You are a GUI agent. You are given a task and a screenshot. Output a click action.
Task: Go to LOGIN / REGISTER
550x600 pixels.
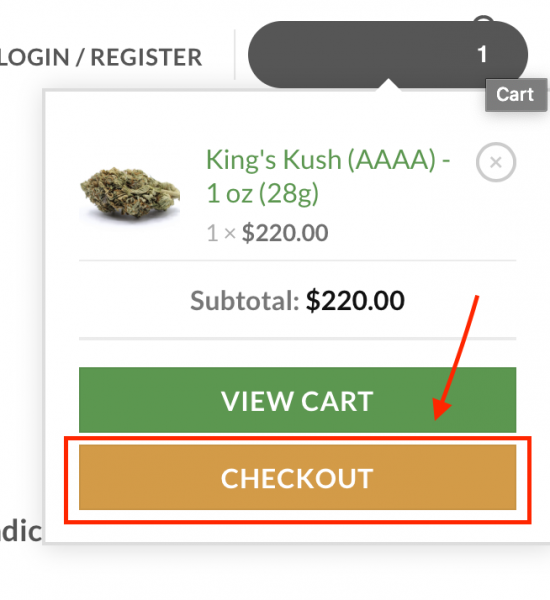(x=101, y=57)
